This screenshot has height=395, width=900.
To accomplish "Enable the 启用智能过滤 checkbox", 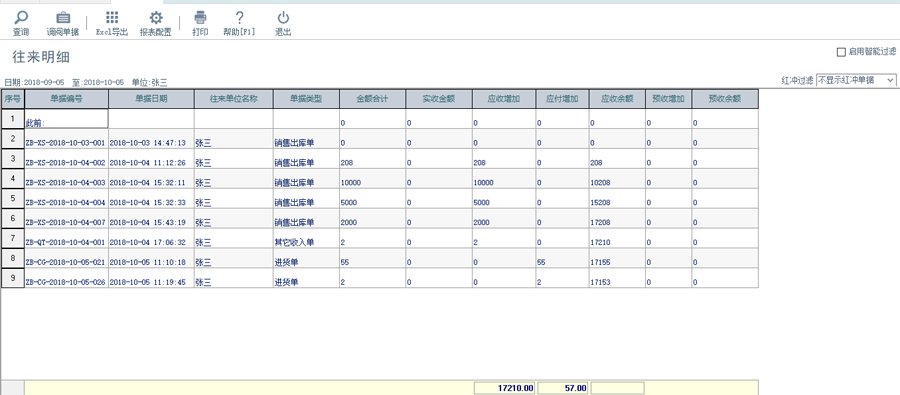I will tap(841, 52).
